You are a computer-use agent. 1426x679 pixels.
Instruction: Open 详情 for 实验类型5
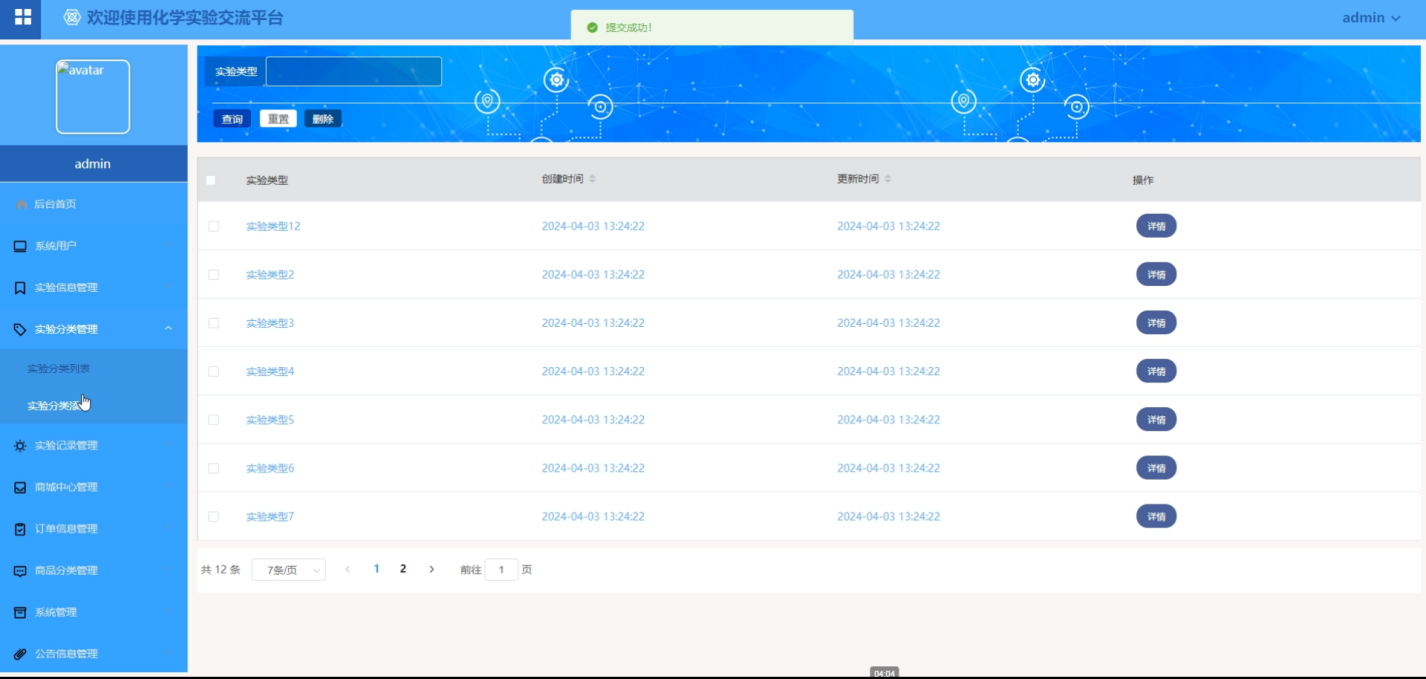[x=1156, y=420]
